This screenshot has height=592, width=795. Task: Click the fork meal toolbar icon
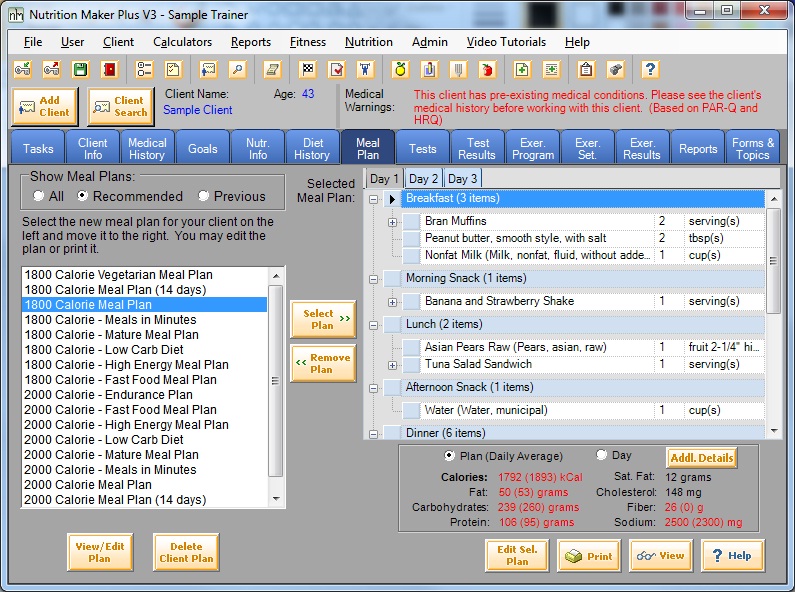458,69
